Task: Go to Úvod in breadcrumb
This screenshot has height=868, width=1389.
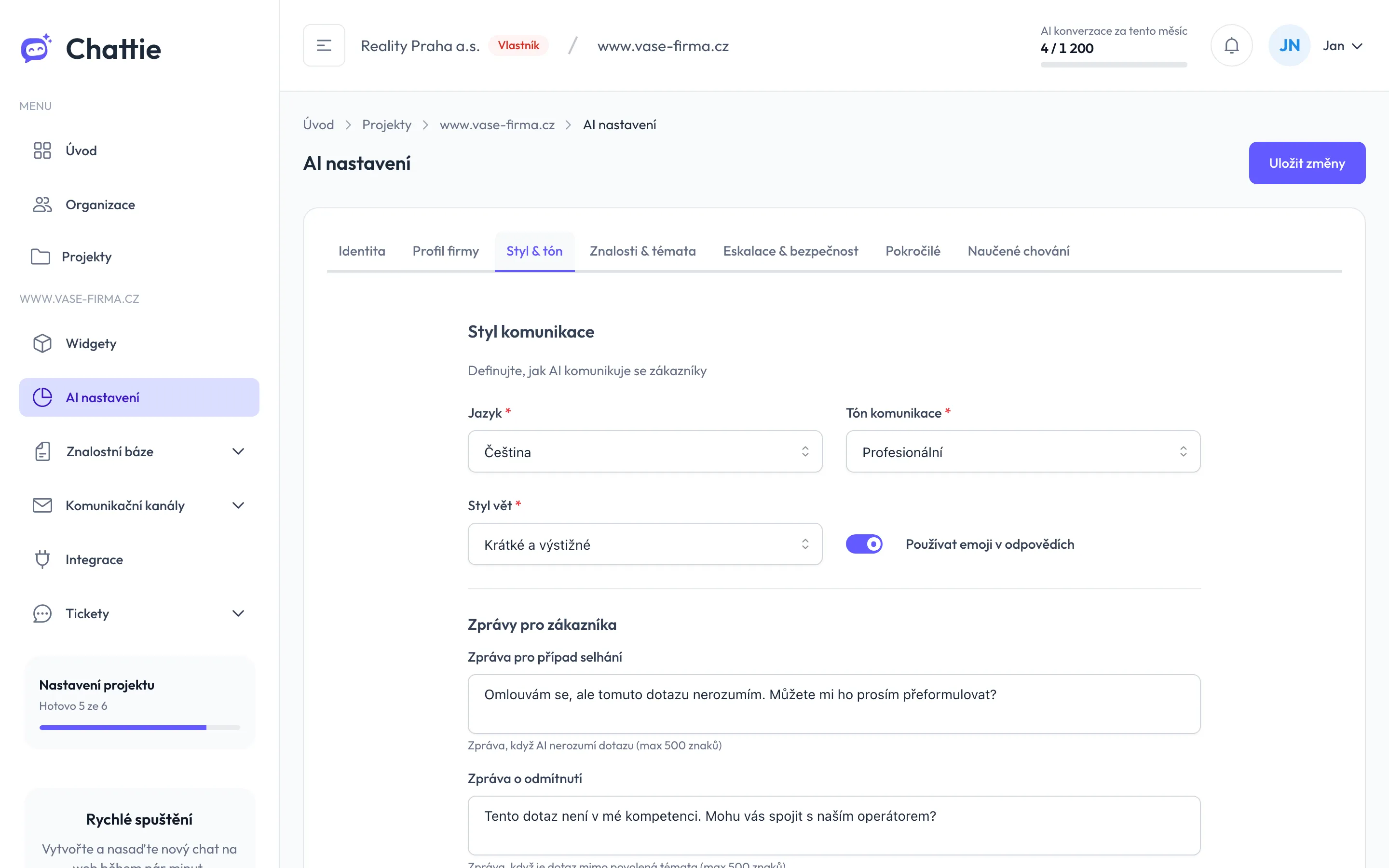Action: click(x=318, y=124)
